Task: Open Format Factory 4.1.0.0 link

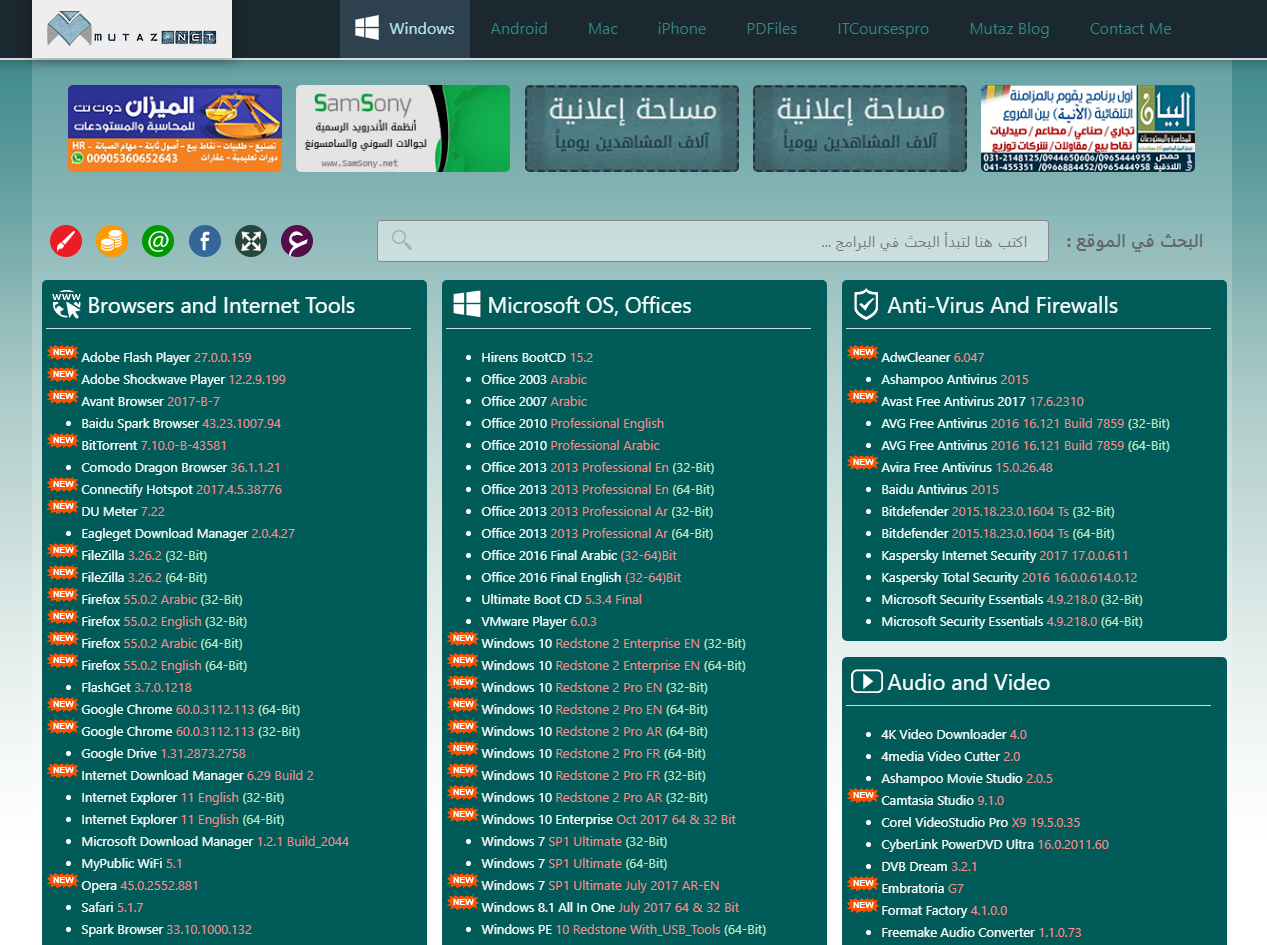Action: click(944, 910)
